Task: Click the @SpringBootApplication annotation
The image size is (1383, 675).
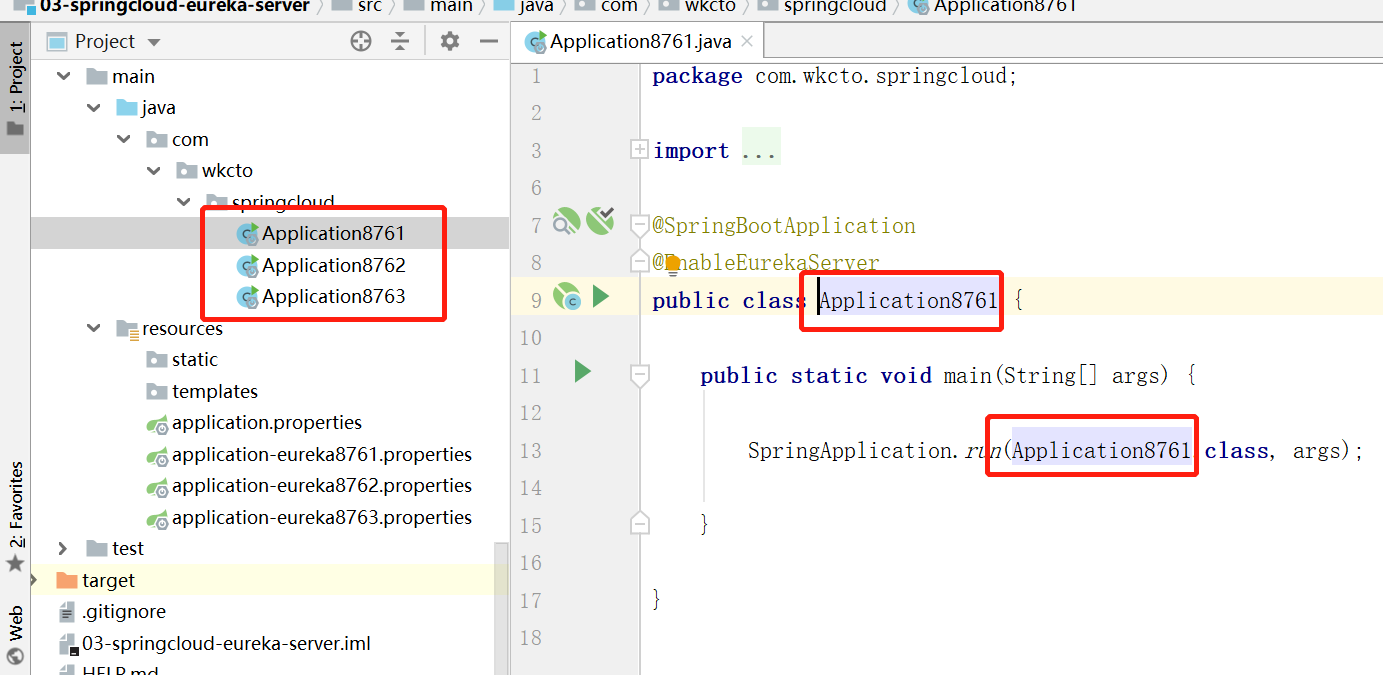Action: tap(784, 225)
